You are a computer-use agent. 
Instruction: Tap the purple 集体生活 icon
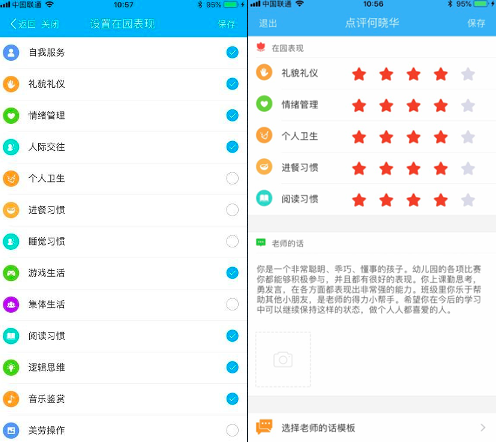11,304
